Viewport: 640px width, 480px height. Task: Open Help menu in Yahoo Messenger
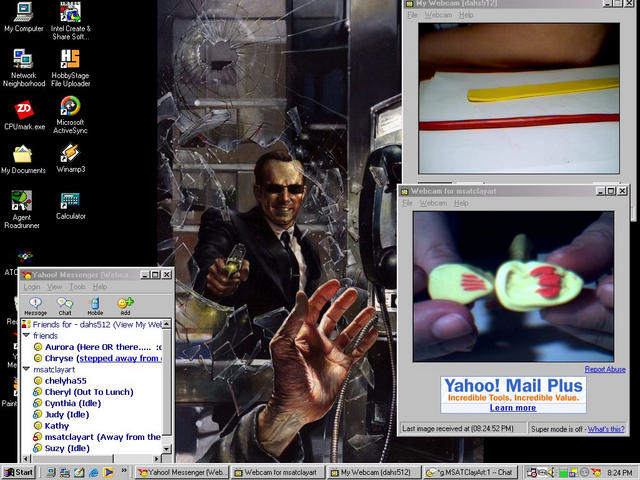[x=100, y=287]
